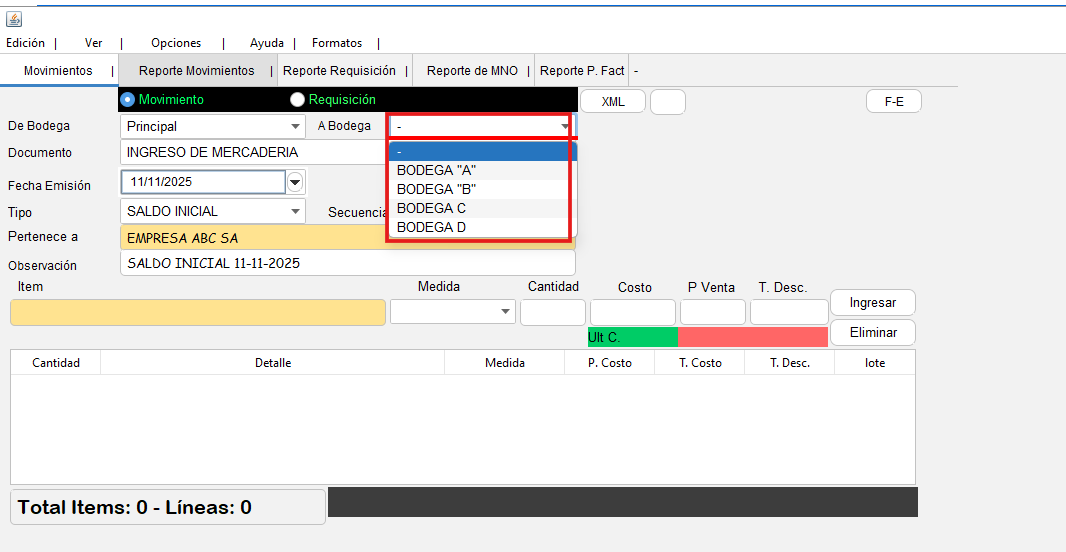Screen dimensions: 1066x552
Task: Click the XML button
Action: click(613, 101)
